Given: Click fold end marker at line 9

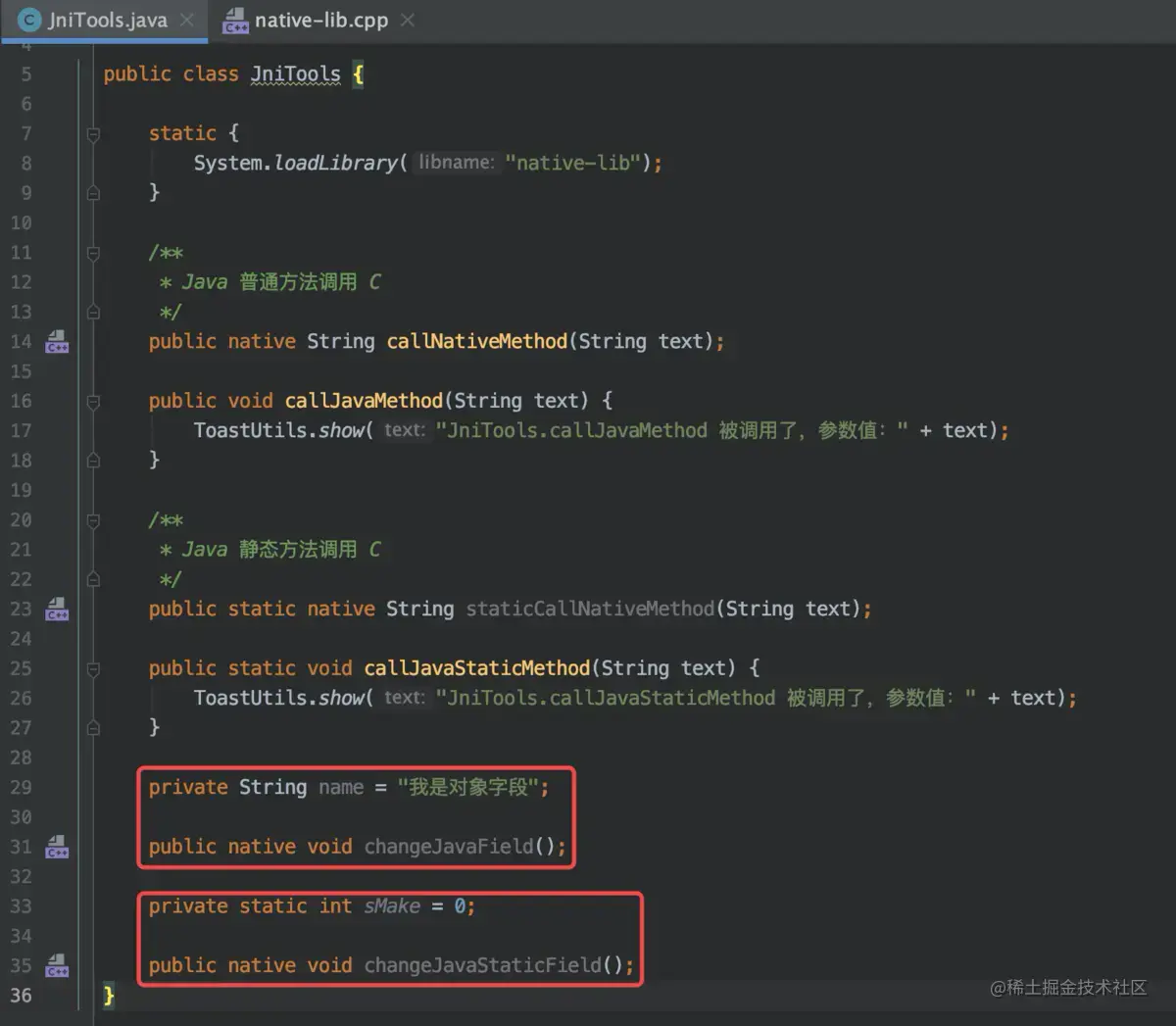Looking at the screenshot, I should [93, 193].
